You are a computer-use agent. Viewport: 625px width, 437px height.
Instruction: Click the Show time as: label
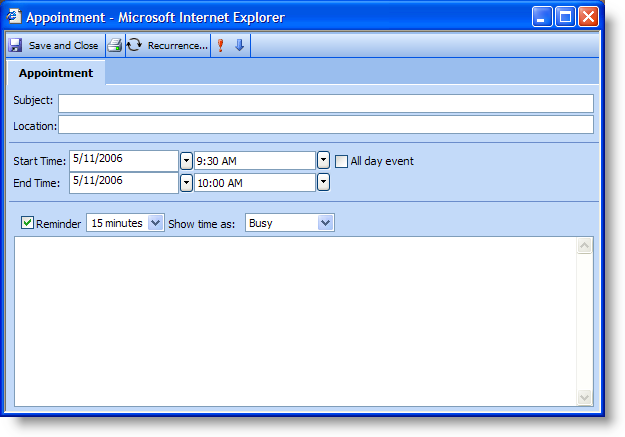tap(202, 224)
